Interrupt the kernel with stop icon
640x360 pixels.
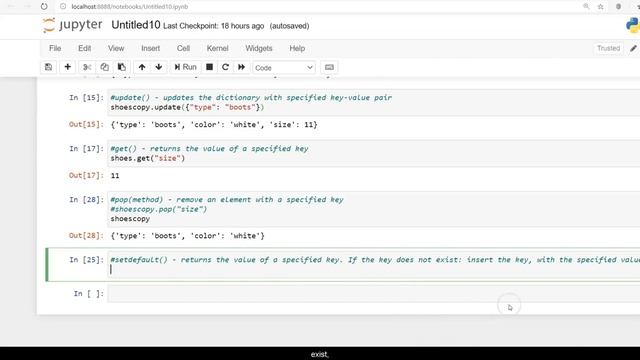coord(209,67)
